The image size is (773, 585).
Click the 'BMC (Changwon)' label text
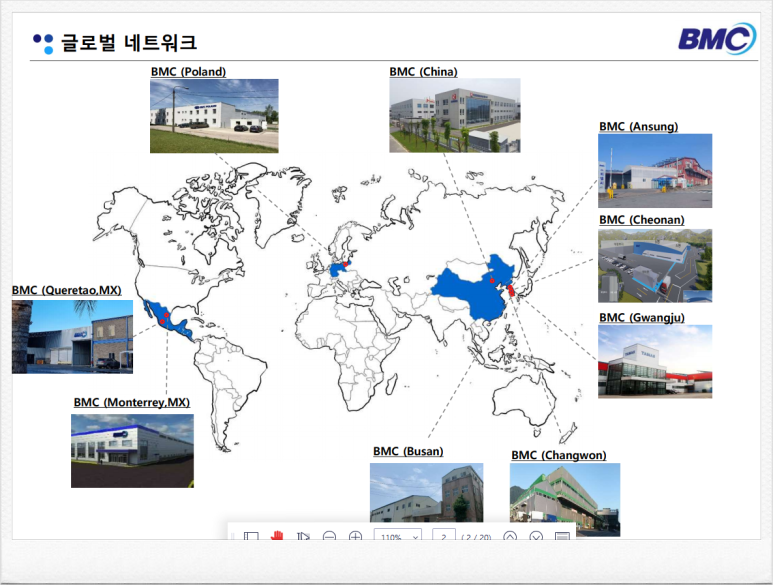pos(559,455)
